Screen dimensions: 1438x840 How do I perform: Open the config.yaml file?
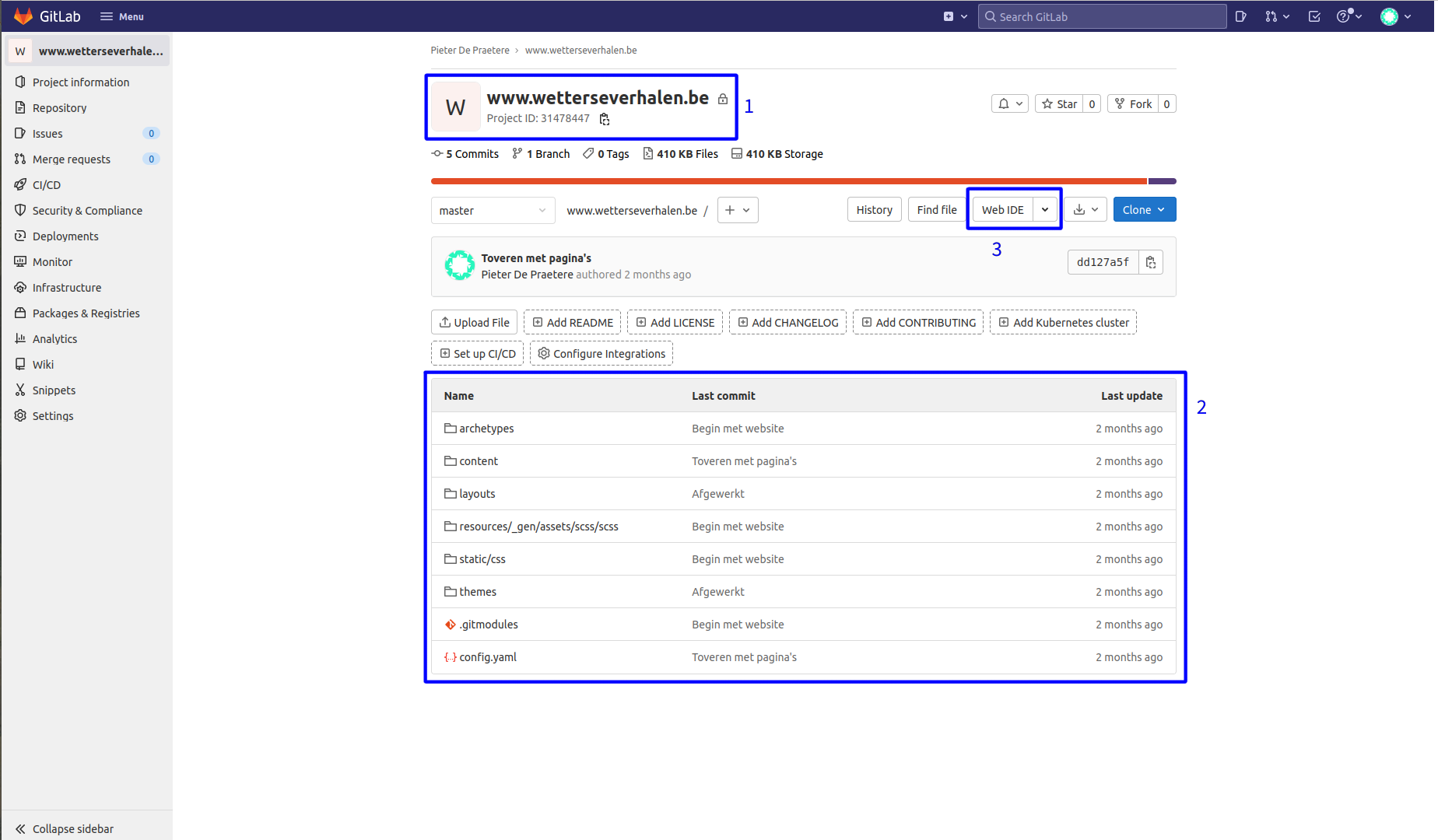point(488,657)
